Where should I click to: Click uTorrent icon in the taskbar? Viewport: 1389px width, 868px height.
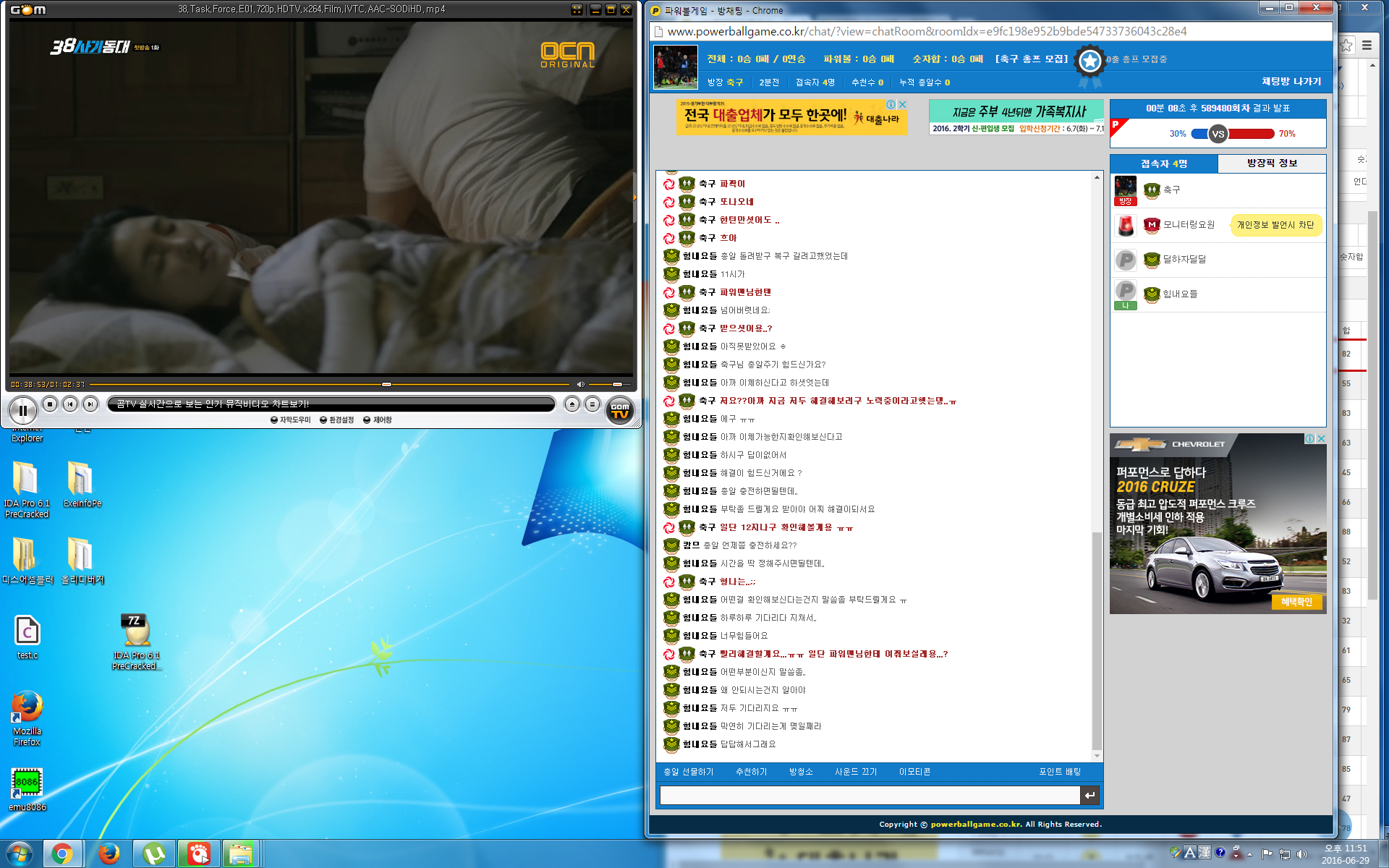pyautogui.click(x=153, y=854)
